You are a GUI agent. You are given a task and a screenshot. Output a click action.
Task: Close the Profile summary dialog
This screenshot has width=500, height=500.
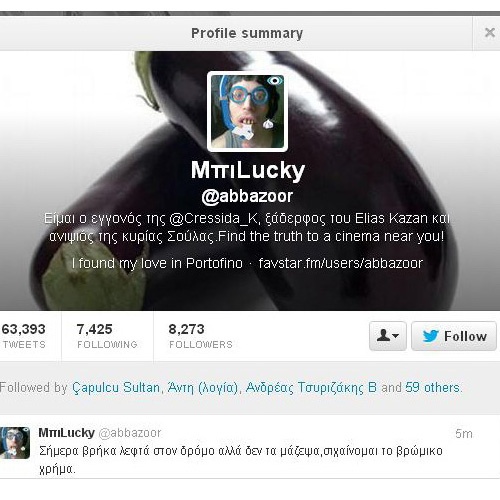[x=489, y=33]
